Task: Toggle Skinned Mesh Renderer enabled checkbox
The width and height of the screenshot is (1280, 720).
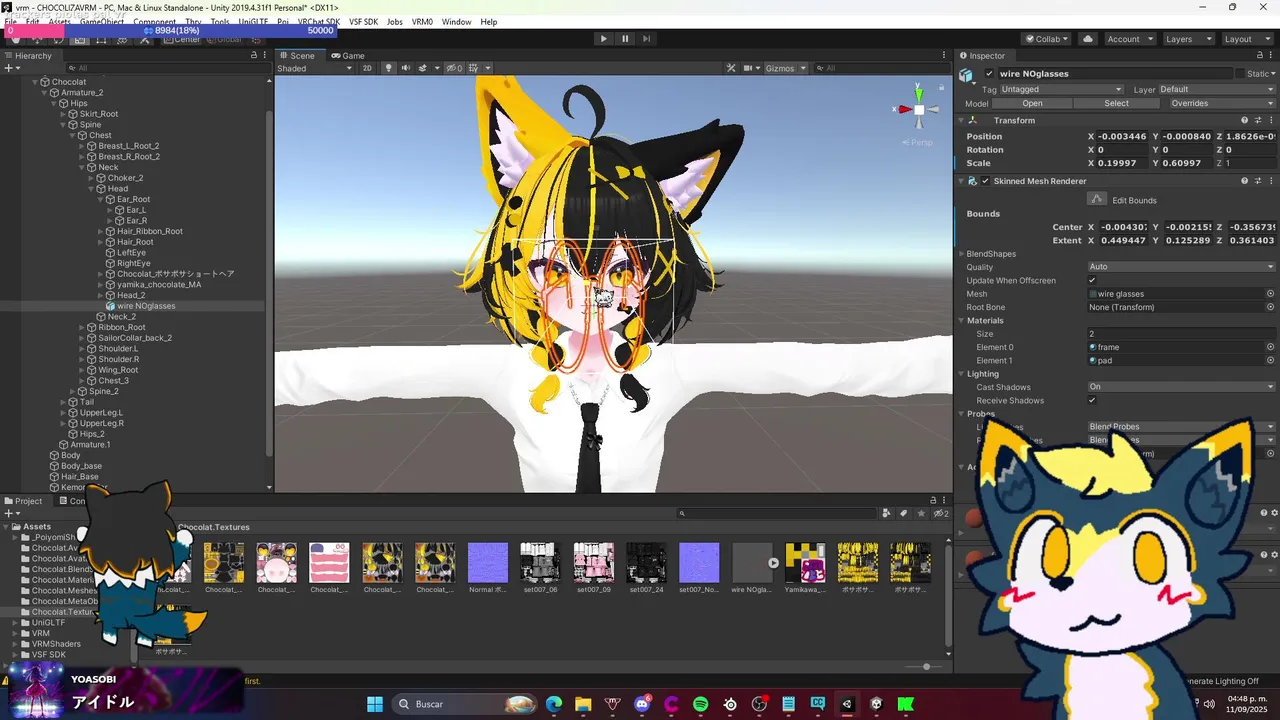Action: pos(985,181)
